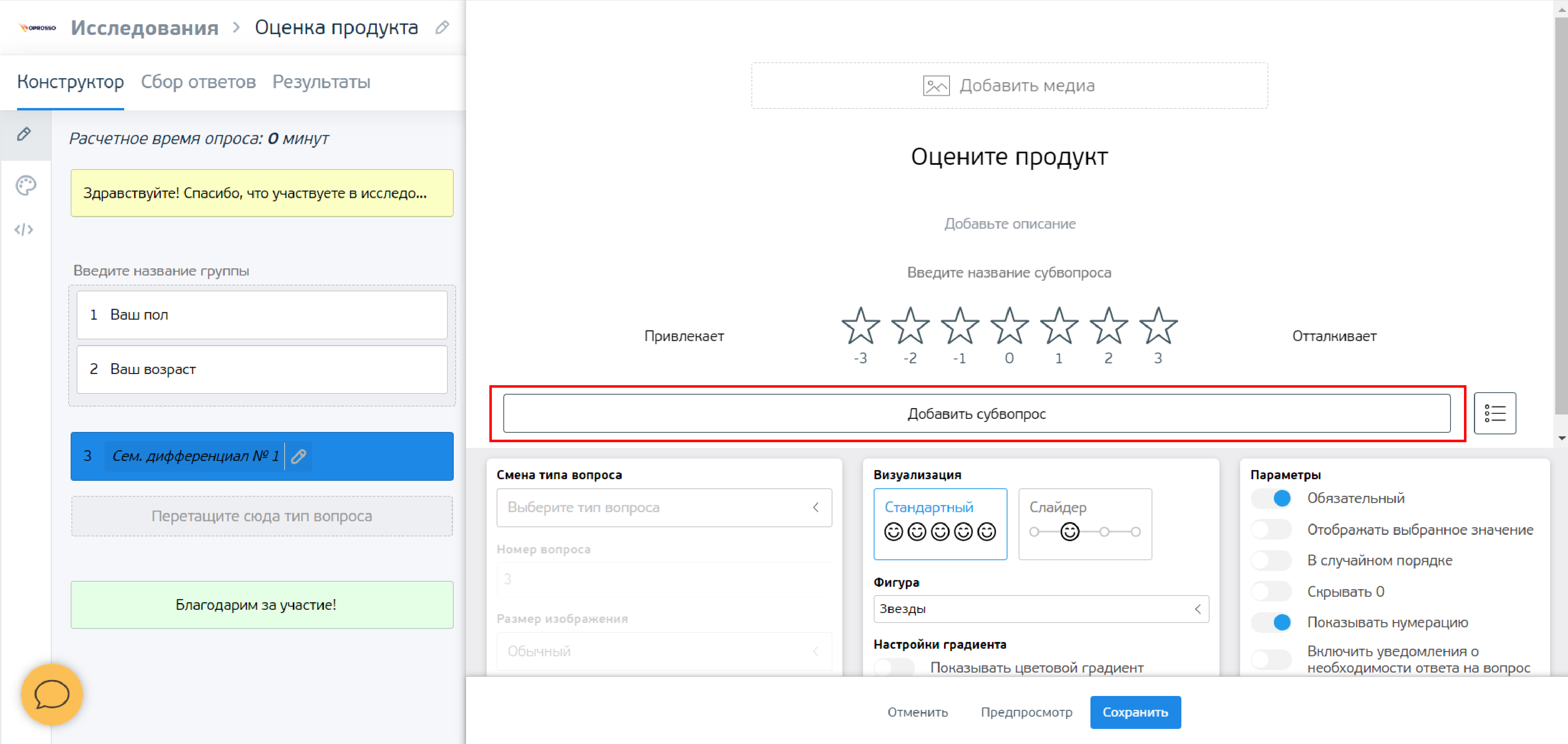Screen dimensions: 1568x744
Task: Click Введите название субвопроса field
Action: click(1009, 272)
